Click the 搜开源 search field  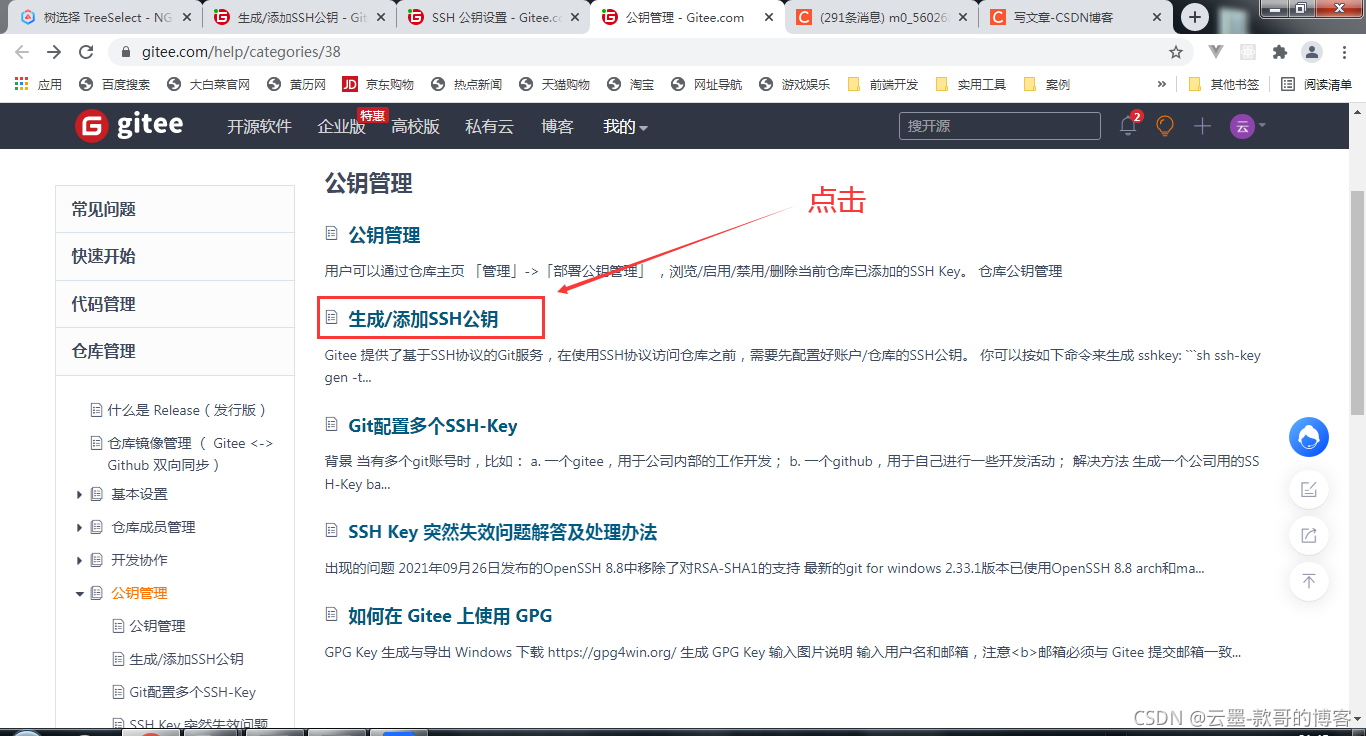pyautogui.click(x=1000, y=126)
